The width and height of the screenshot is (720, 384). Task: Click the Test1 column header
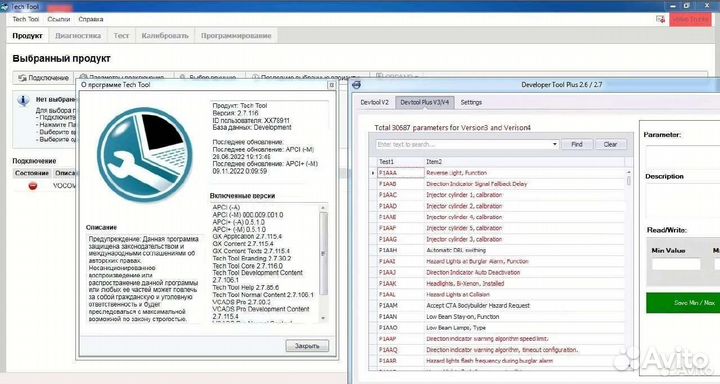click(400, 162)
